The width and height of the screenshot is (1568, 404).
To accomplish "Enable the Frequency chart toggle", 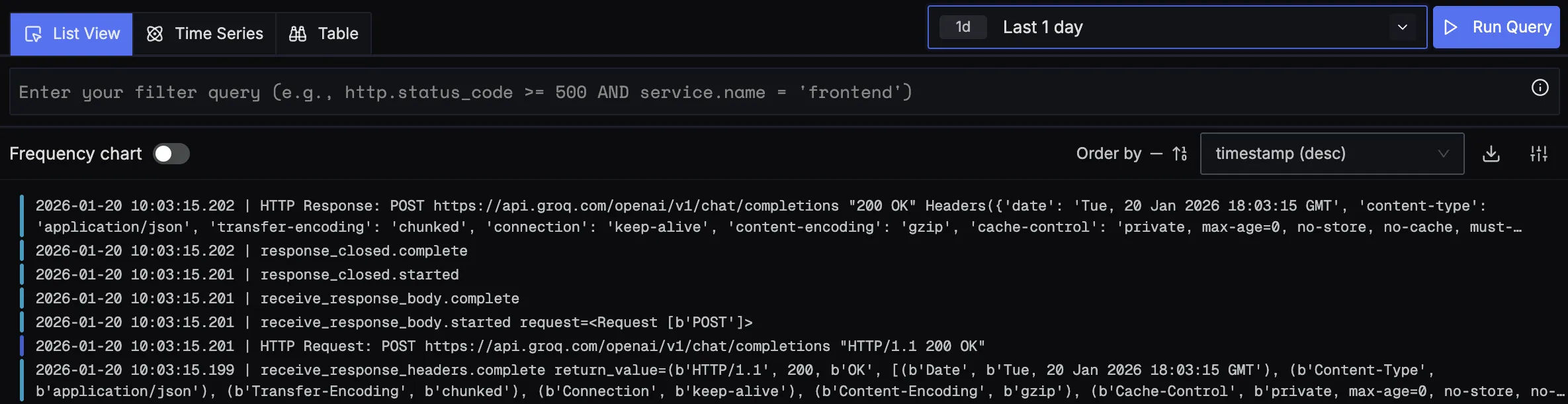I will 171,154.
